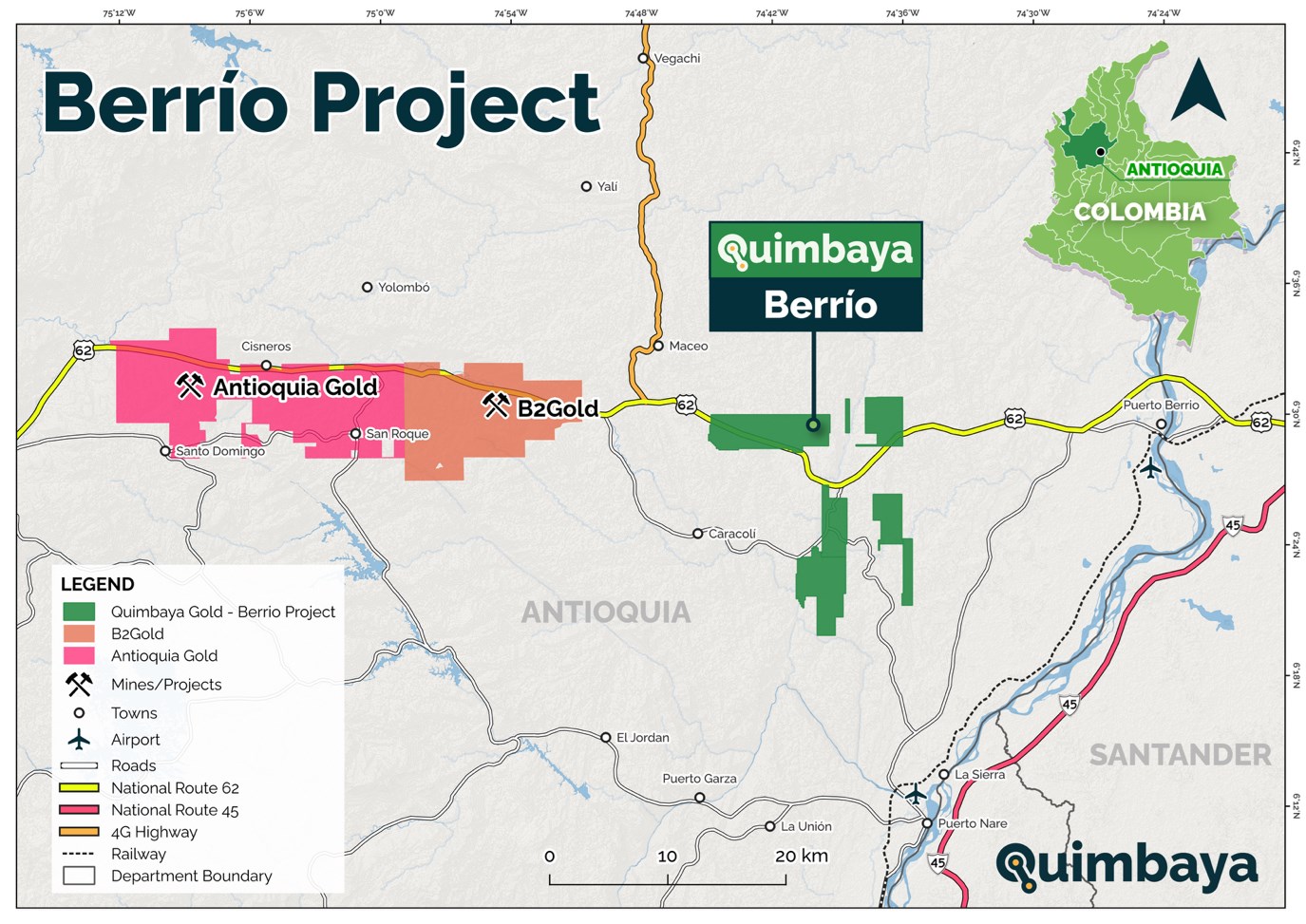Viewport: 1306px width, 924px height.
Task: Click the "Mines/Projects" legend text
Action: click(x=166, y=685)
